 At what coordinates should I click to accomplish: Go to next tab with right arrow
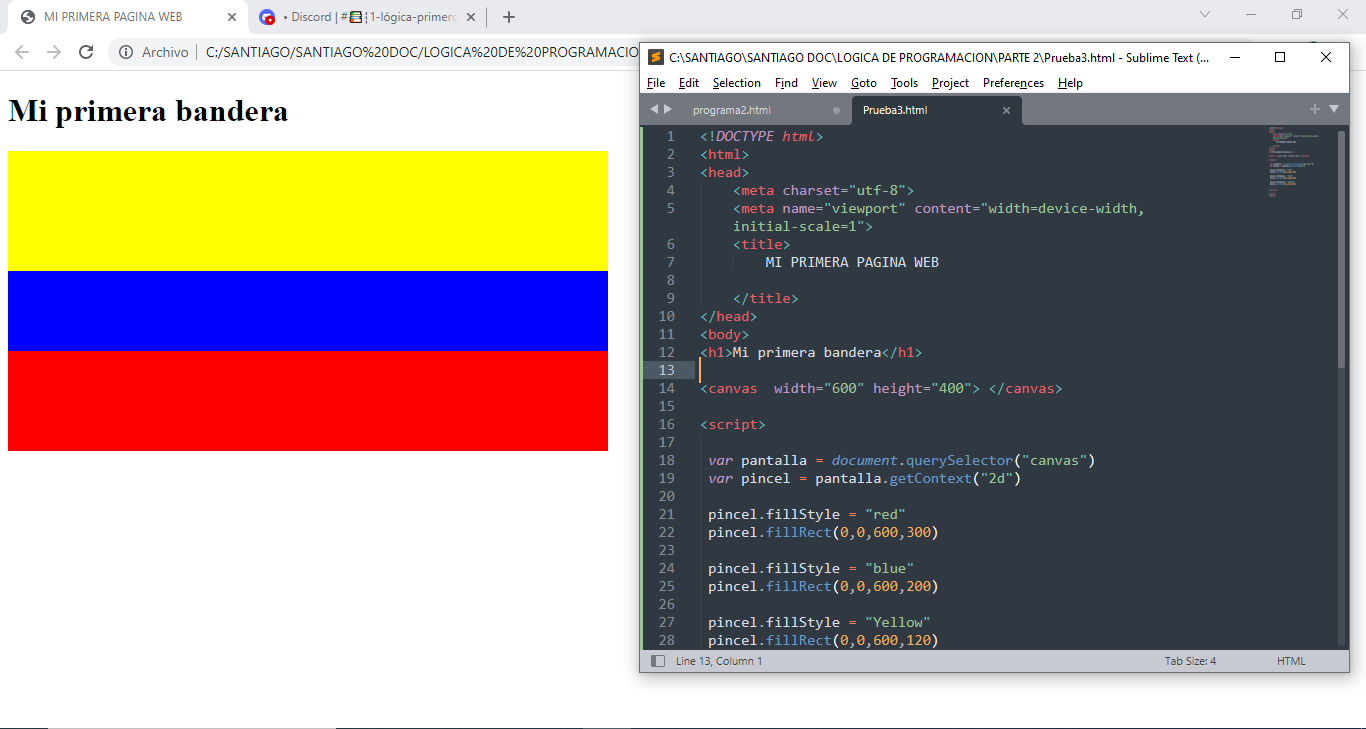668,109
